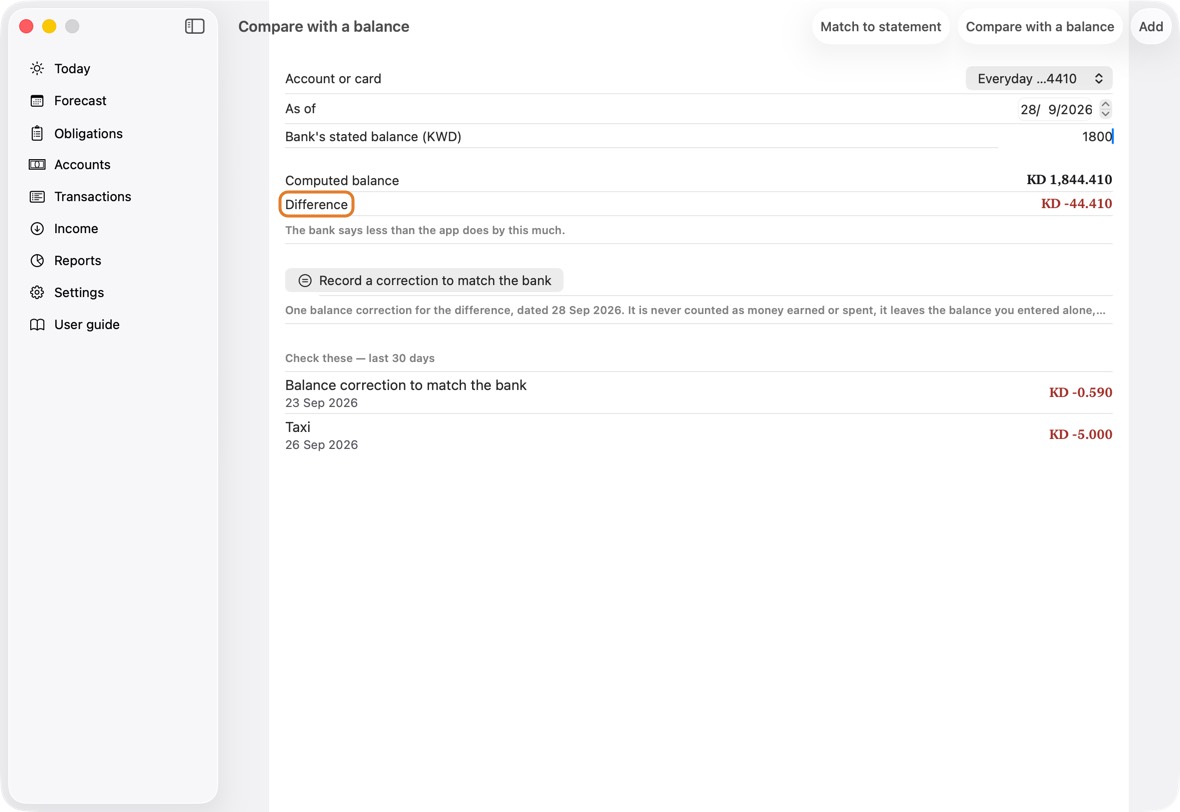Image resolution: width=1180 pixels, height=812 pixels.
Task: Click the open book icon beside User guide
Action: point(37,324)
